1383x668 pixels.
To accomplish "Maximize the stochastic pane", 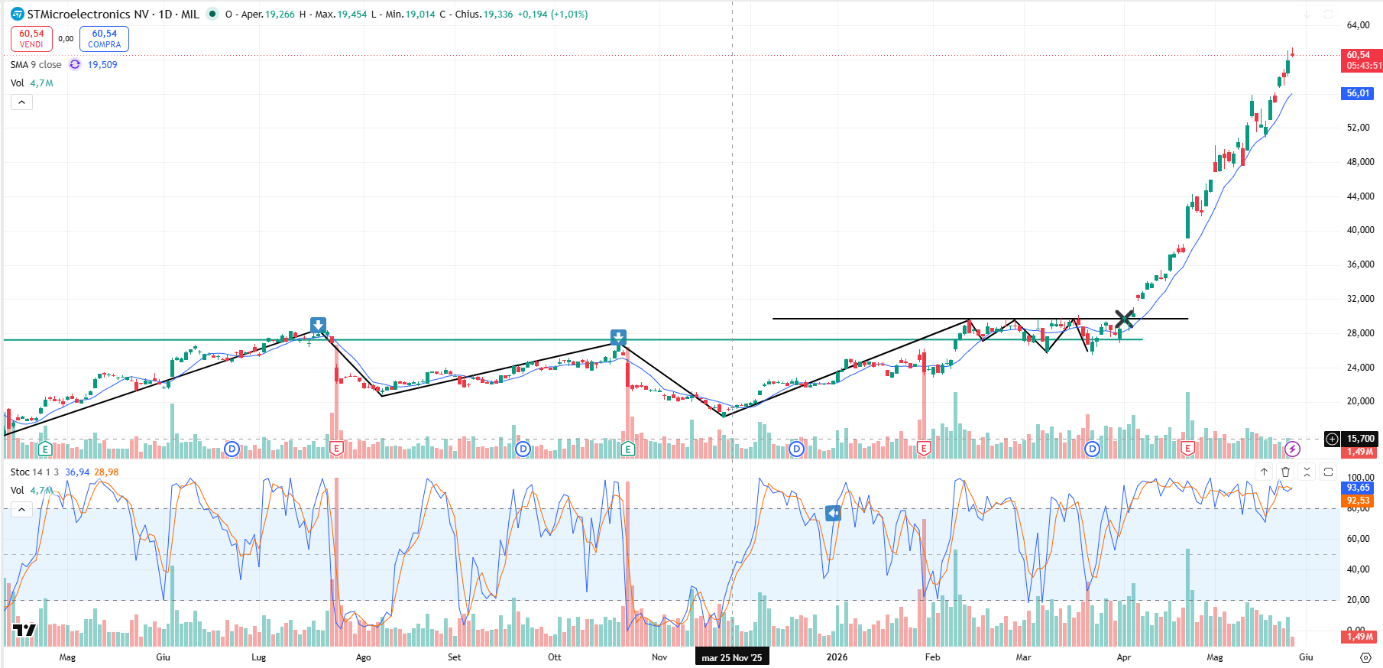I will click(1327, 472).
